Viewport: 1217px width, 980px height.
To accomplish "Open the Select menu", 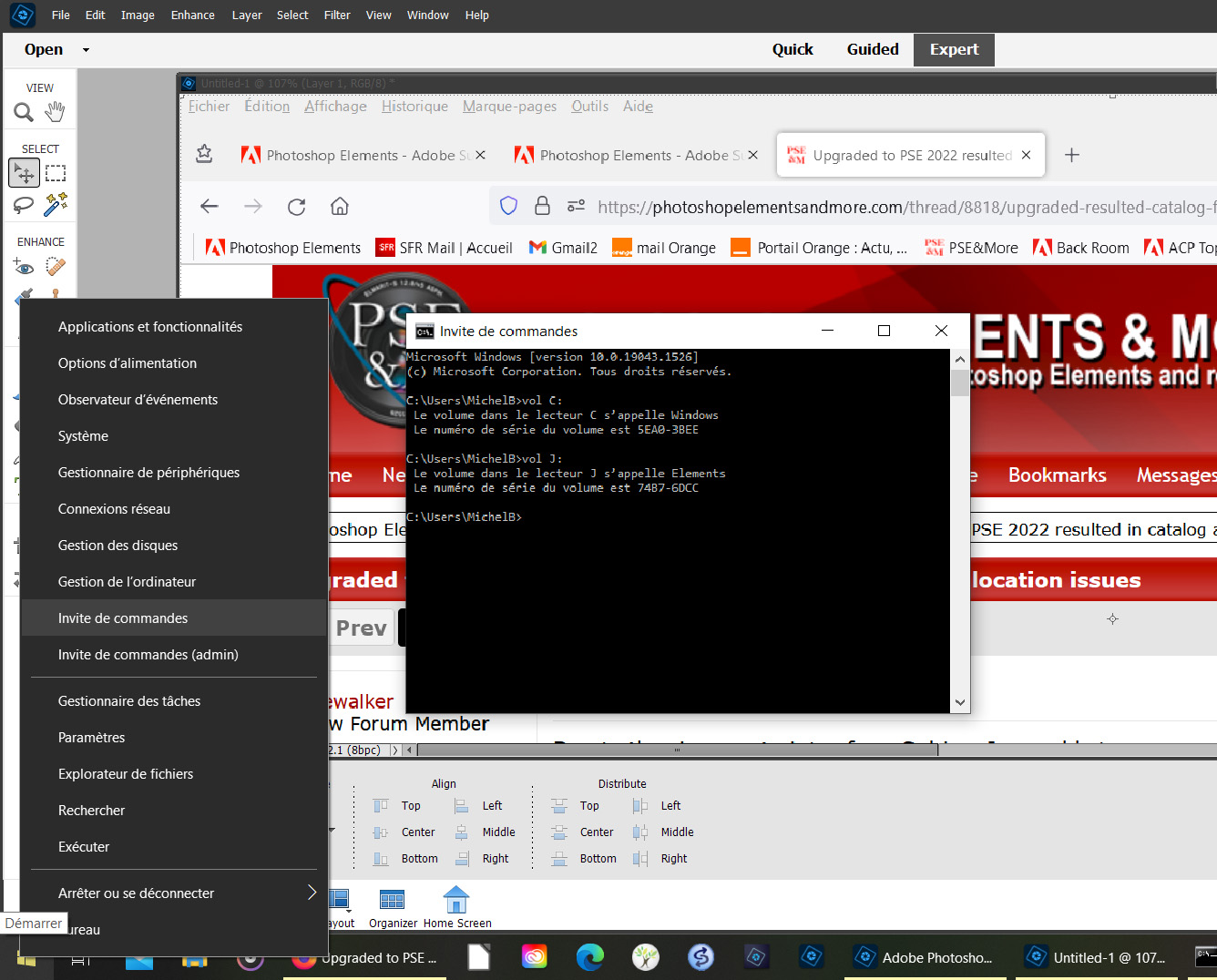I will click(x=293, y=15).
